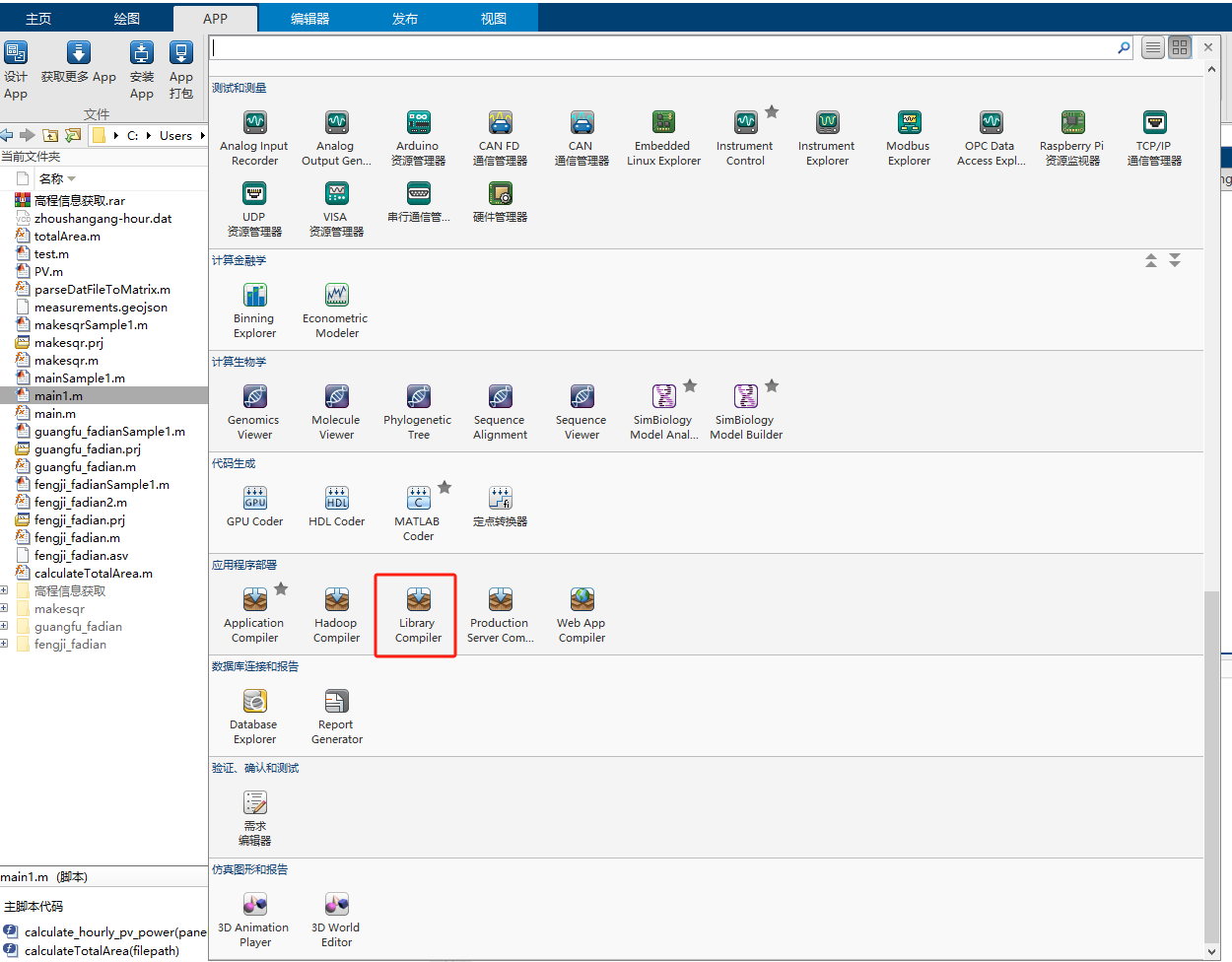Viewport: 1232px width, 962px height.
Task: Open the Web App Compiler
Action: (582, 615)
